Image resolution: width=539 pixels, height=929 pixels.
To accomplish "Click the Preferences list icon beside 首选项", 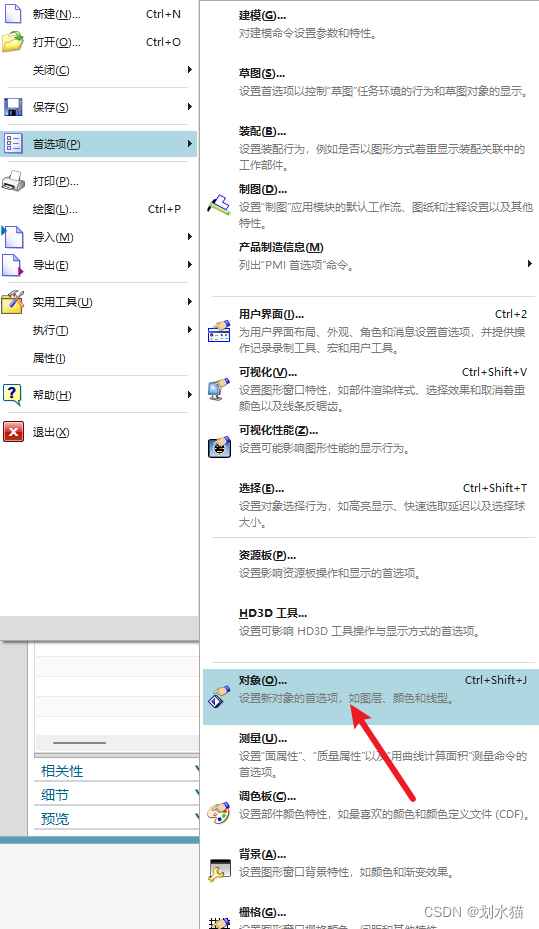I will [x=13, y=143].
